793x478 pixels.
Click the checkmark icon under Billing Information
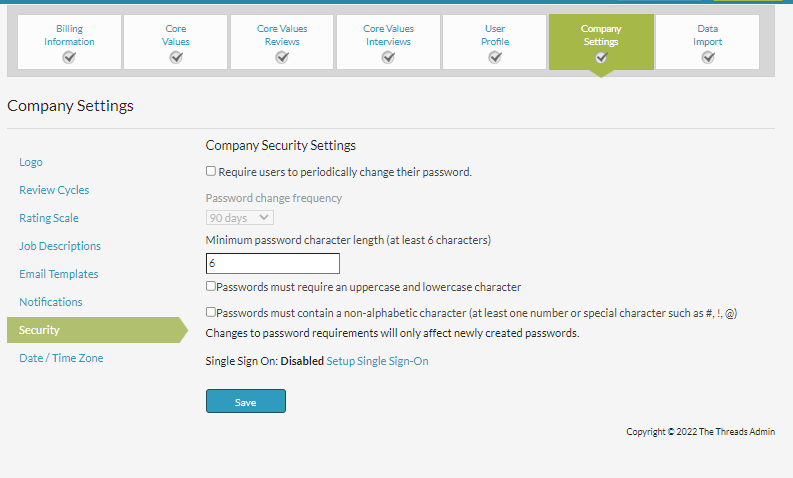(69, 58)
